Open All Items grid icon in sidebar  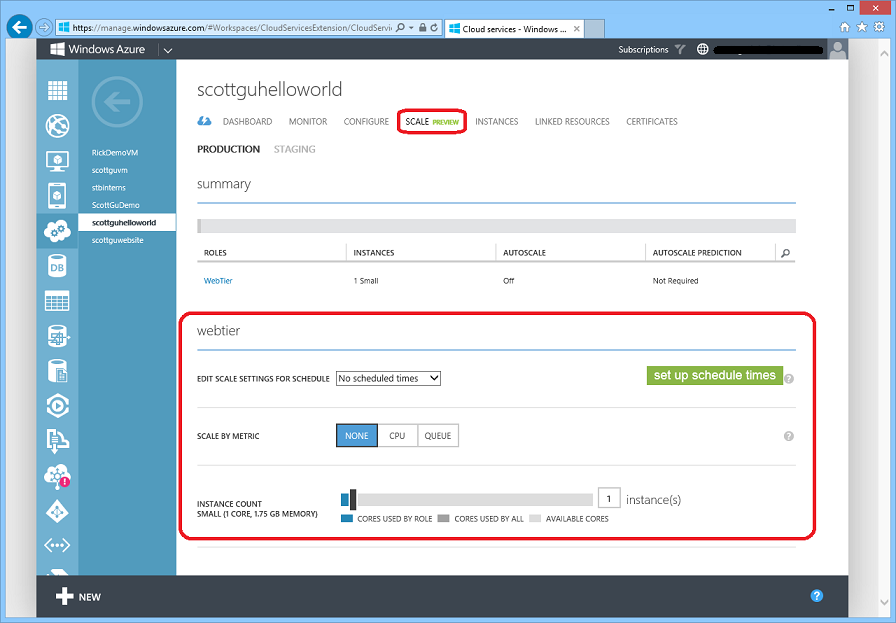pos(57,90)
